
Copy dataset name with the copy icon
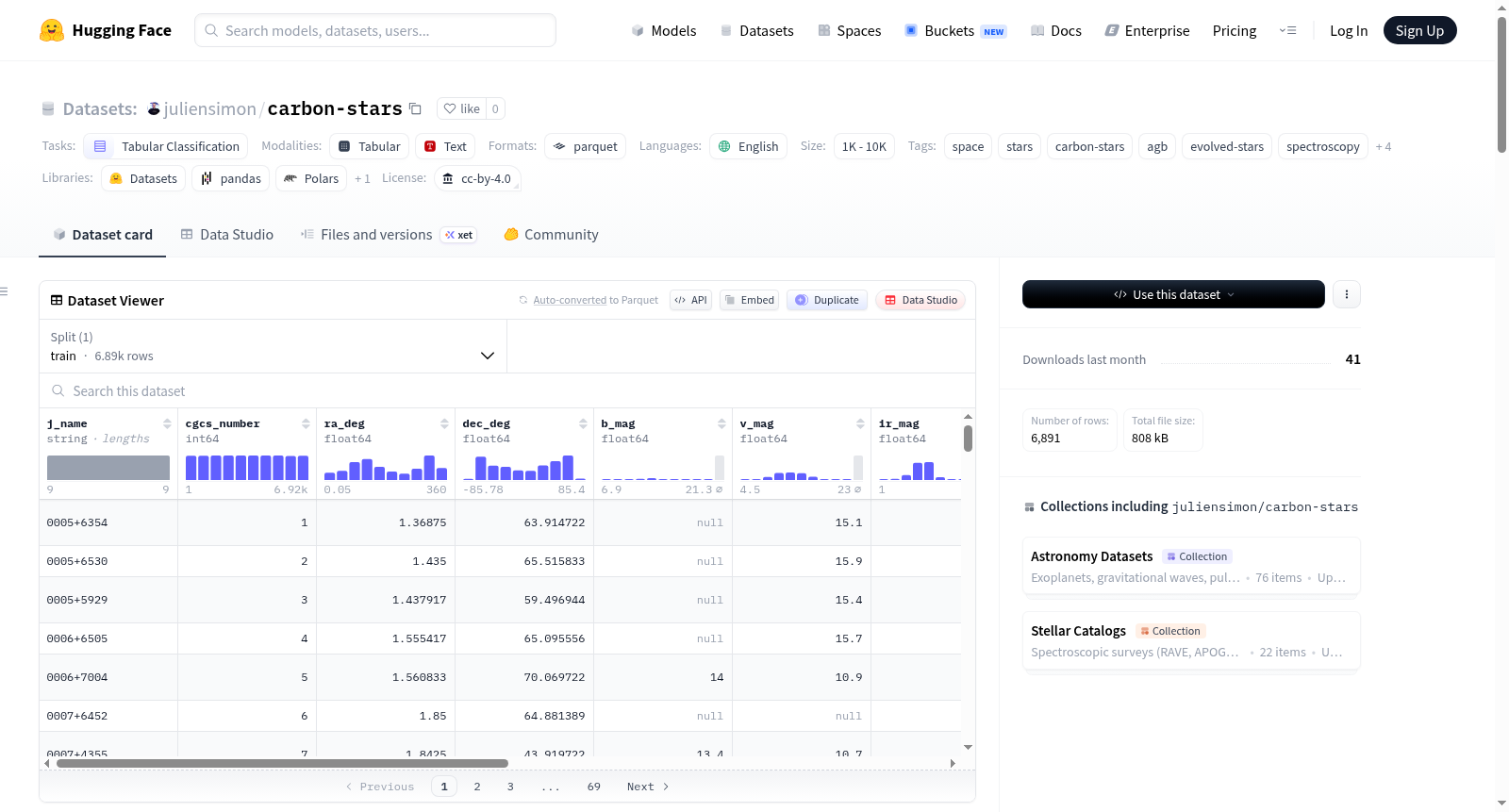tap(415, 108)
